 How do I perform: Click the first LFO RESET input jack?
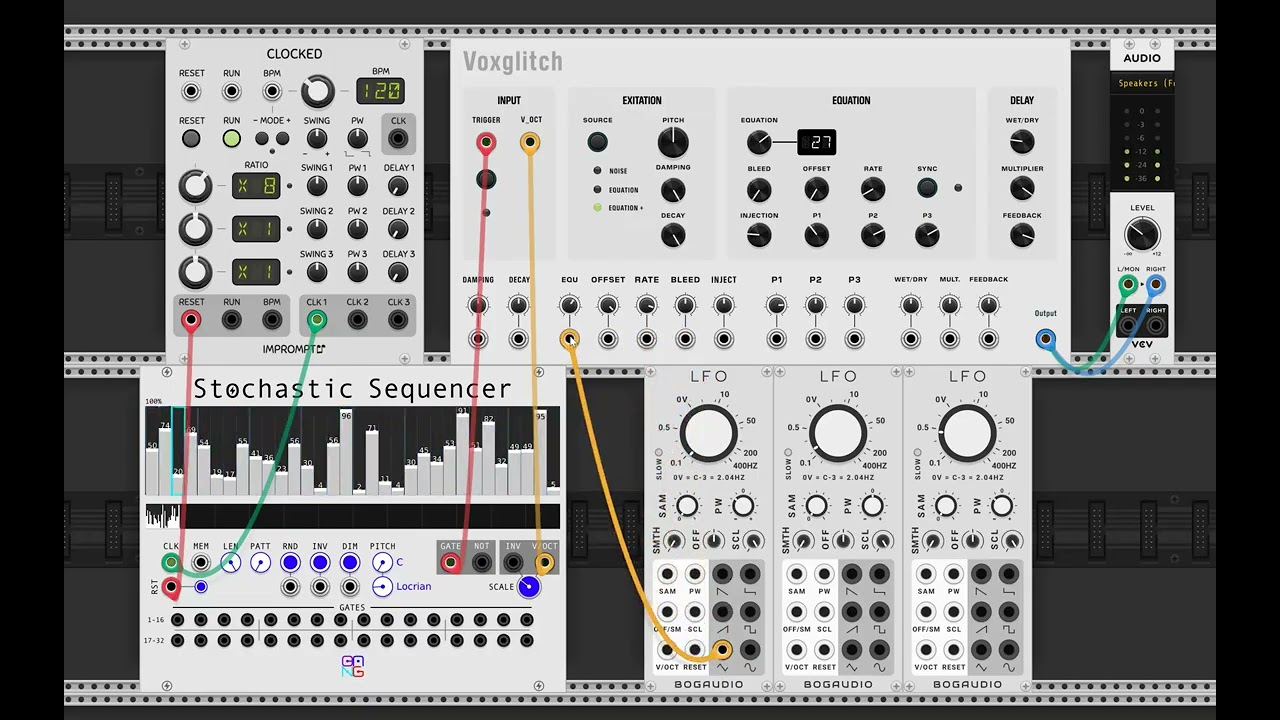point(694,650)
